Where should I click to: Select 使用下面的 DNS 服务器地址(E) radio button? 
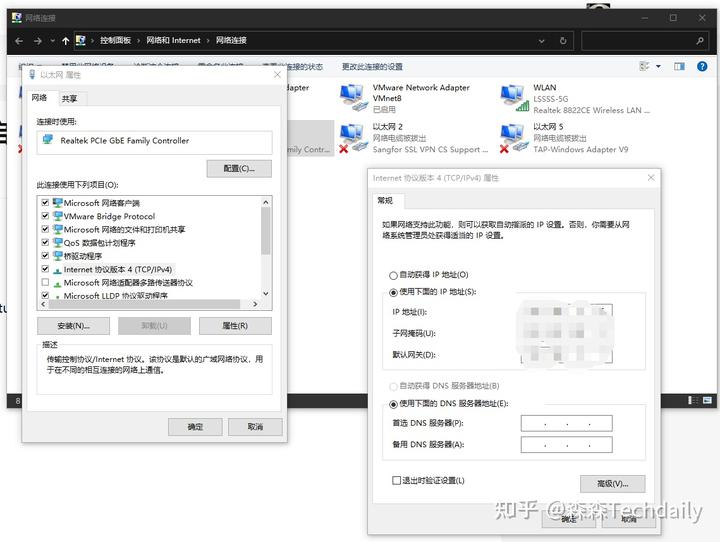(x=393, y=404)
